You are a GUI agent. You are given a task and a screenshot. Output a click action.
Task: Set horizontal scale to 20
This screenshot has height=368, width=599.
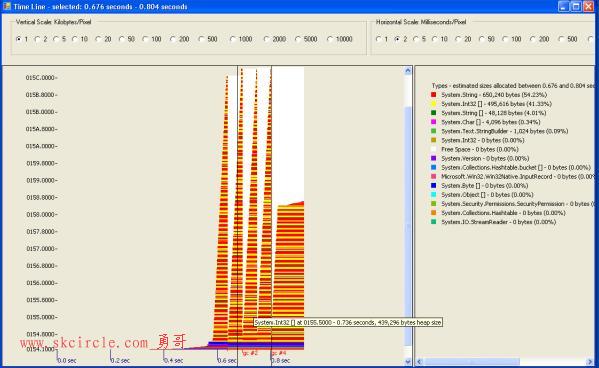click(x=458, y=39)
